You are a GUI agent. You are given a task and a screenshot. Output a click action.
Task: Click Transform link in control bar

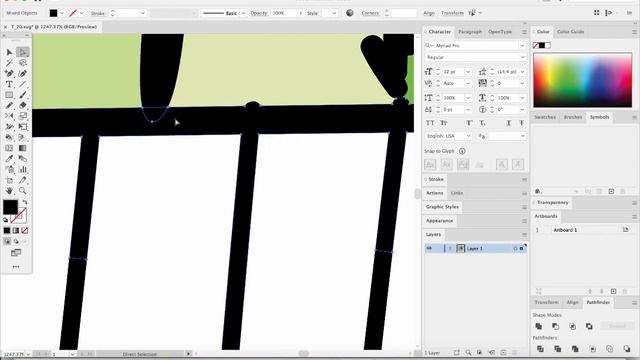click(x=452, y=13)
